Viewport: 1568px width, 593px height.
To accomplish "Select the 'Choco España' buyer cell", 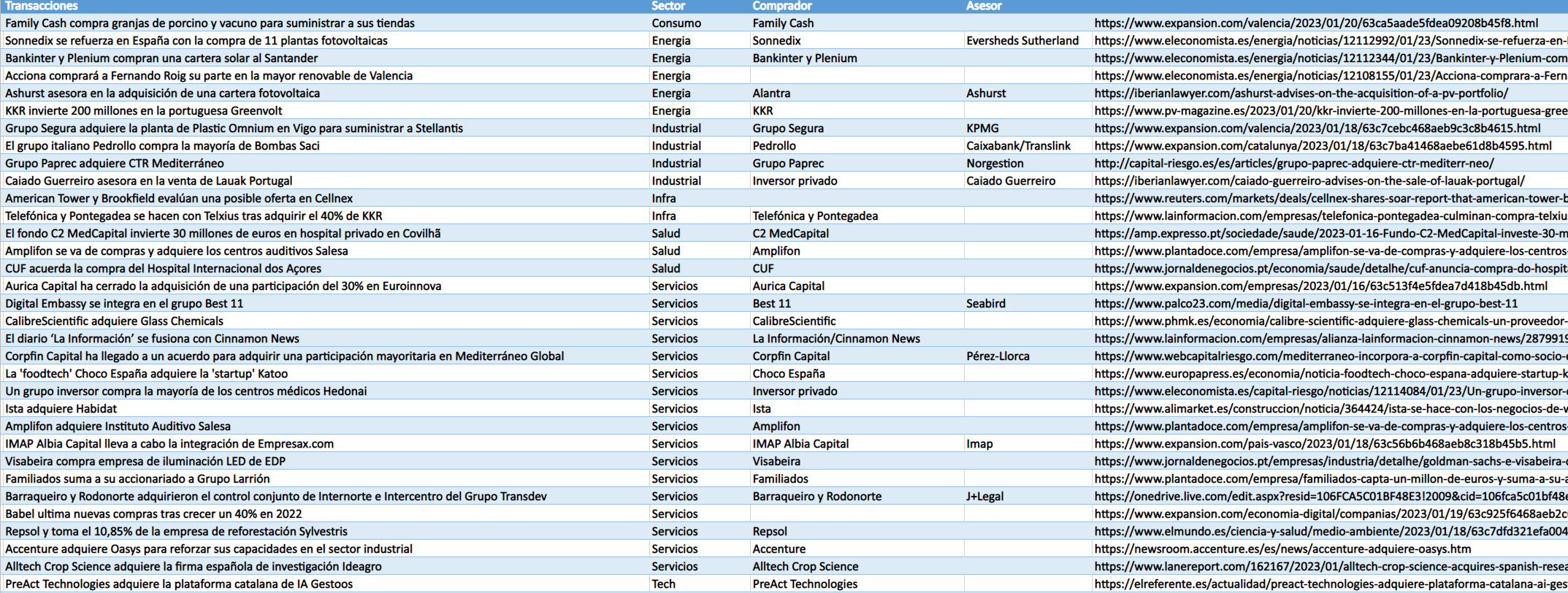I will 856,374.
